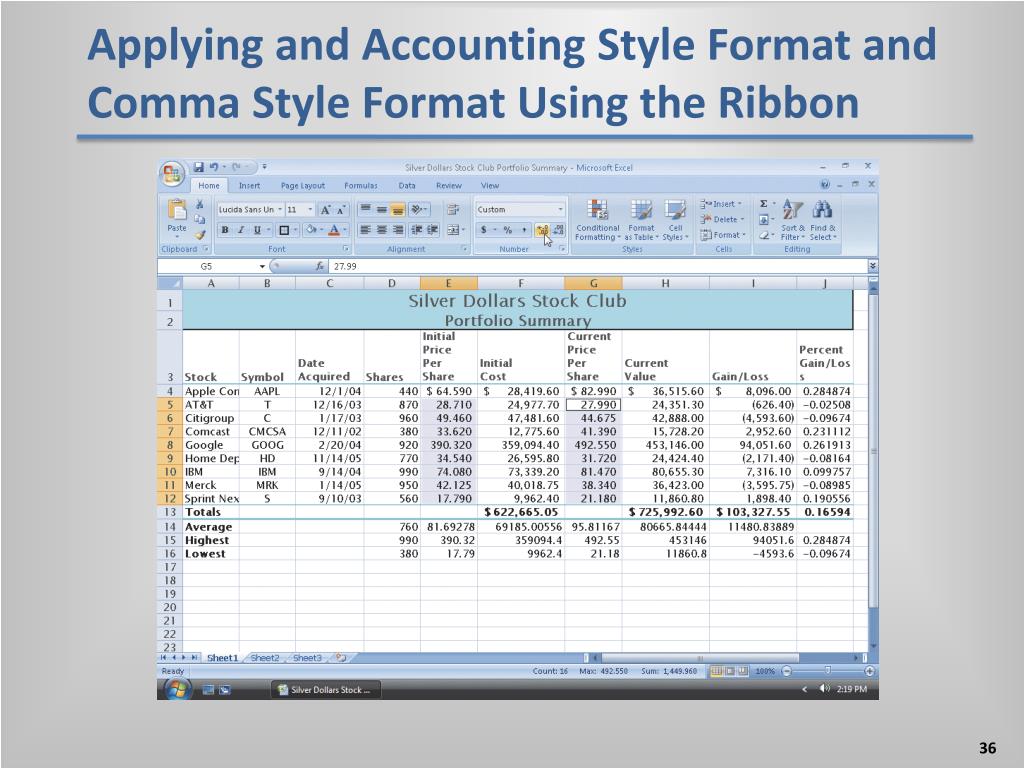The image size is (1024, 768).
Task: Open Windows Start orb
Action: coord(176,689)
